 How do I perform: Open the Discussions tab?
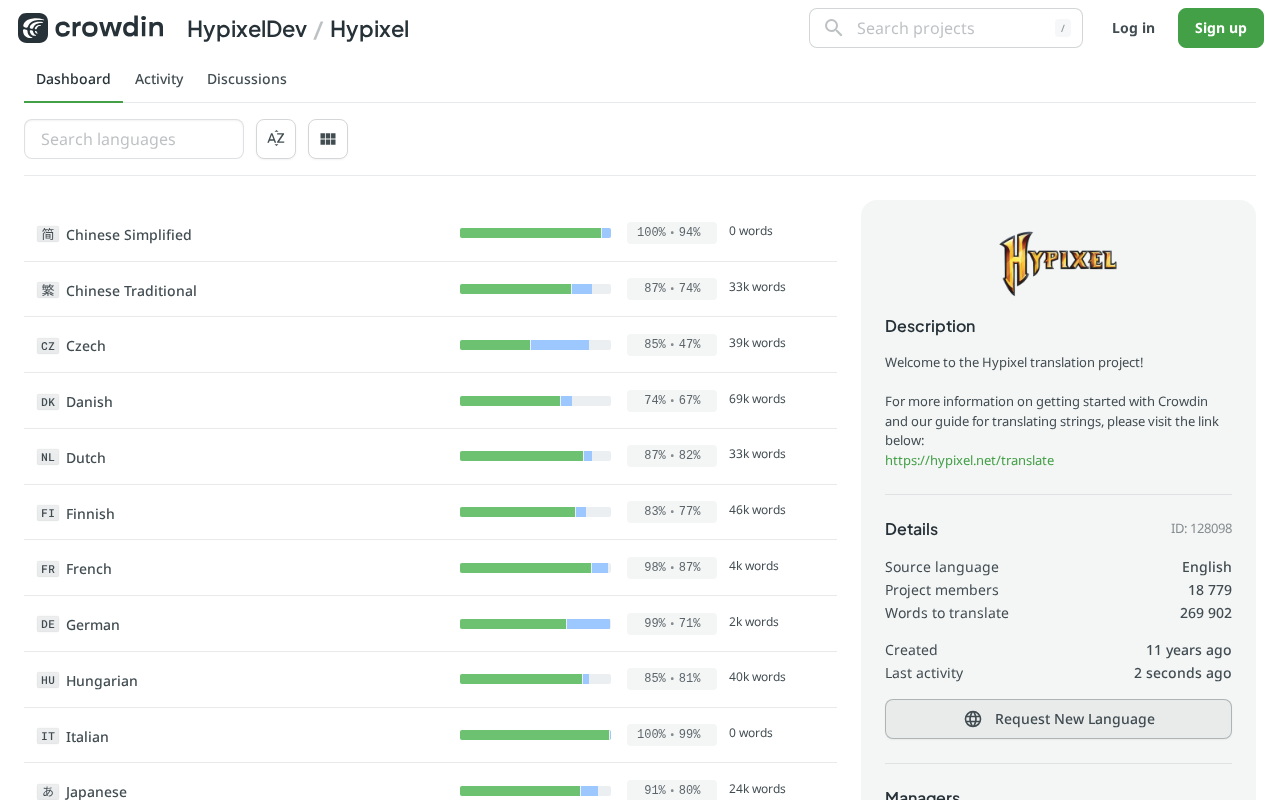tap(247, 79)
